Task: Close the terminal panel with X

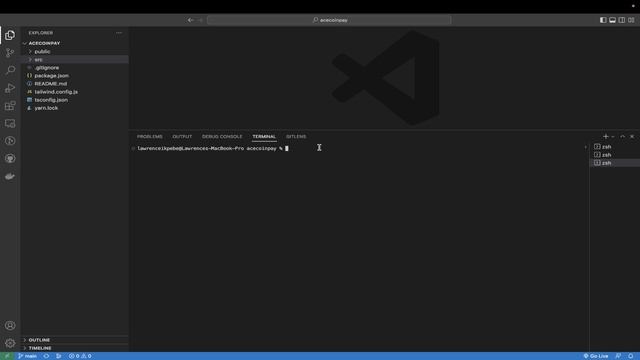Action: point(632,136)
